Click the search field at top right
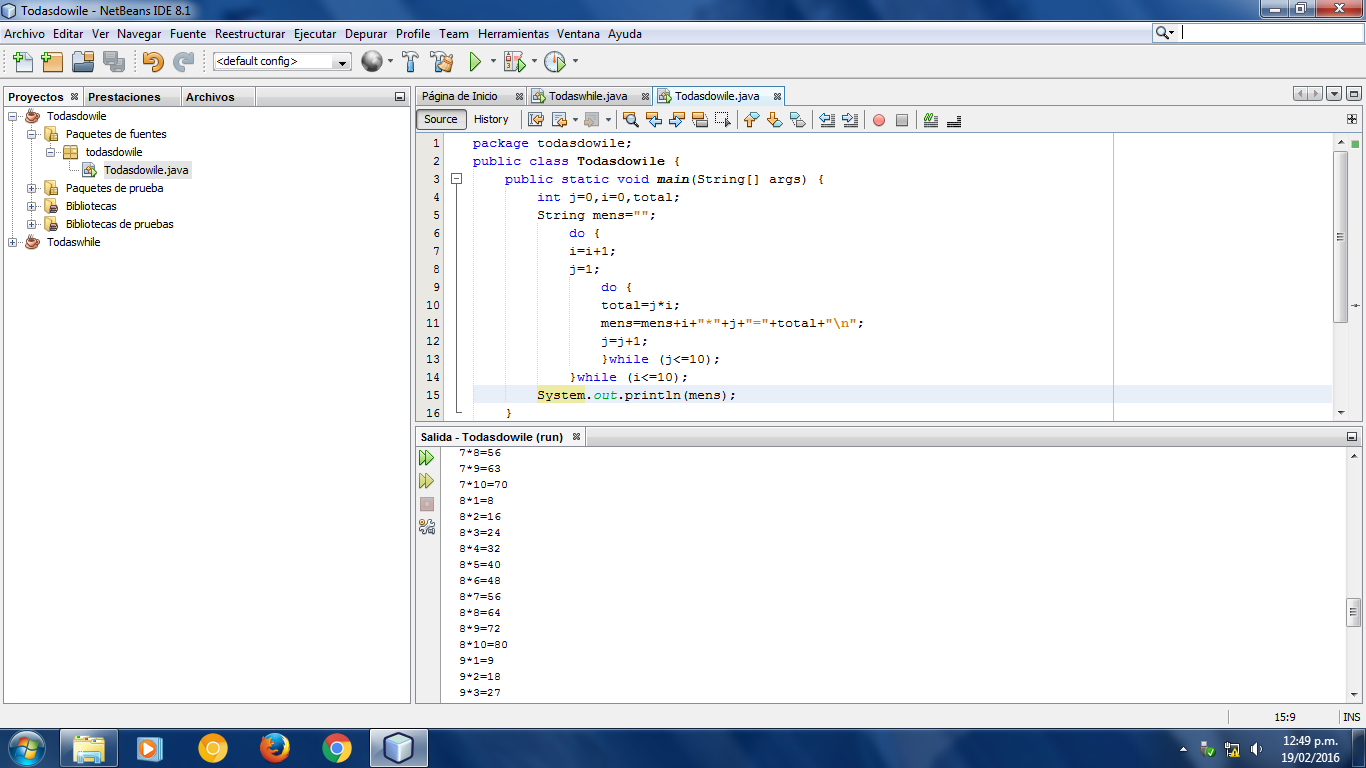This screenshot has width=1366, height=768. coord(1271,33)
